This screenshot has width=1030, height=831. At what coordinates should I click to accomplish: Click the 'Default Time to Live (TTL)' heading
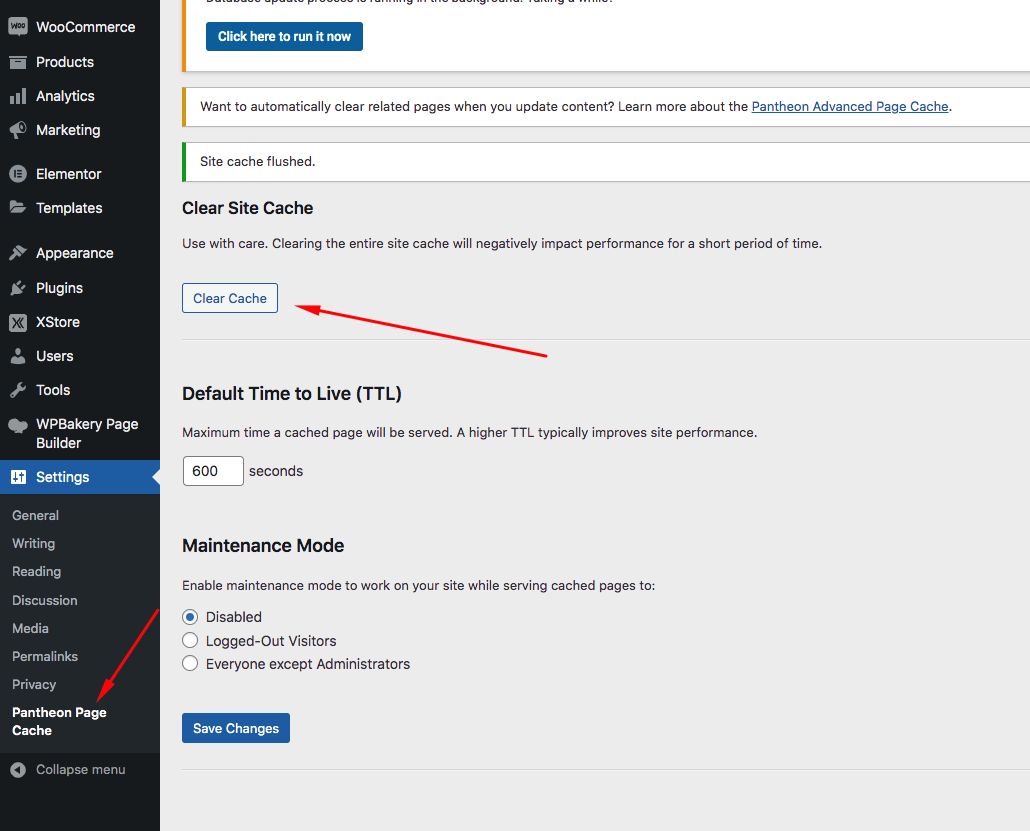point(292,393)
